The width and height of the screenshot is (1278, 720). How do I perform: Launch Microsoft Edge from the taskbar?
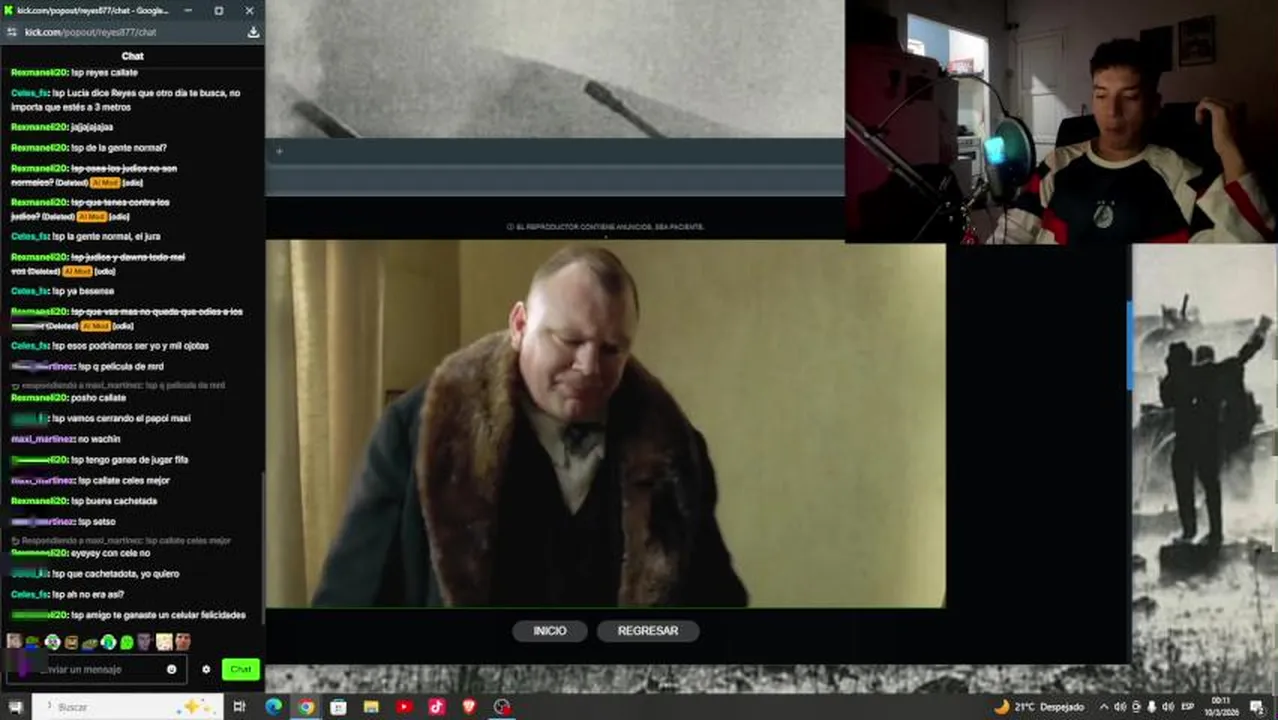(x=273, y=707)
